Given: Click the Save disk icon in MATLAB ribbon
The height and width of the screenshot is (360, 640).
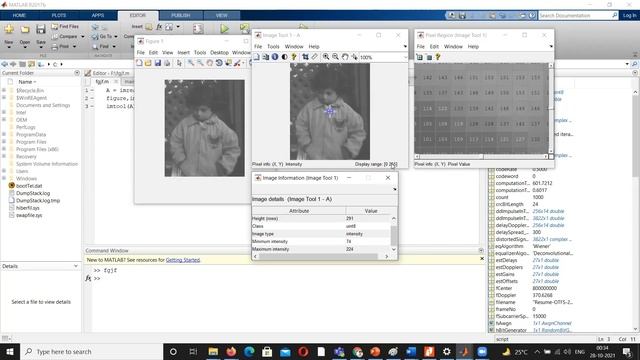Looking at the screenshot, I should pyautogui.click(x=41, y=29).
